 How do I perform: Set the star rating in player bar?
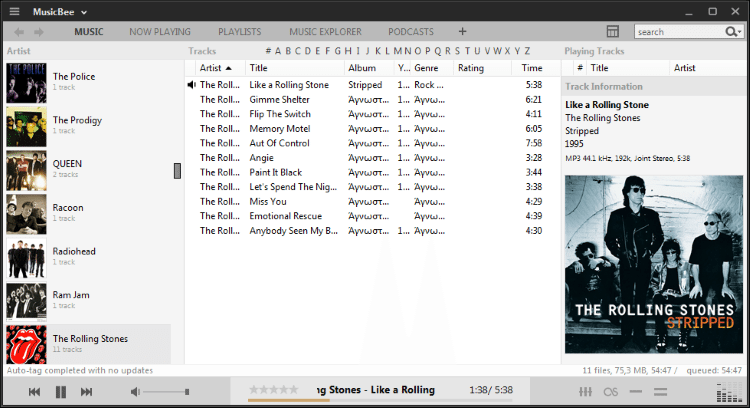[274, 390]
